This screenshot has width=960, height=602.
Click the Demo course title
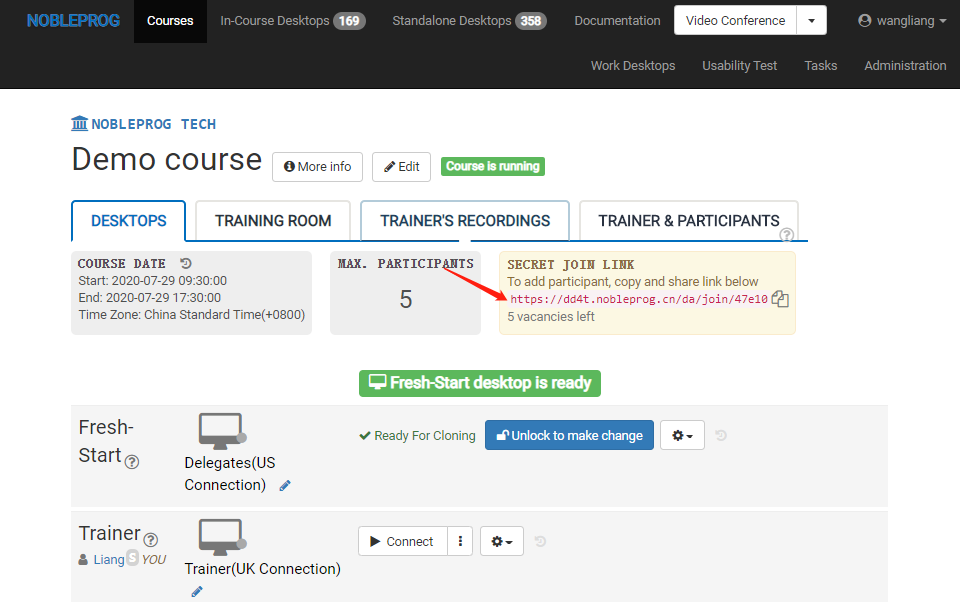tap(167, 160)
